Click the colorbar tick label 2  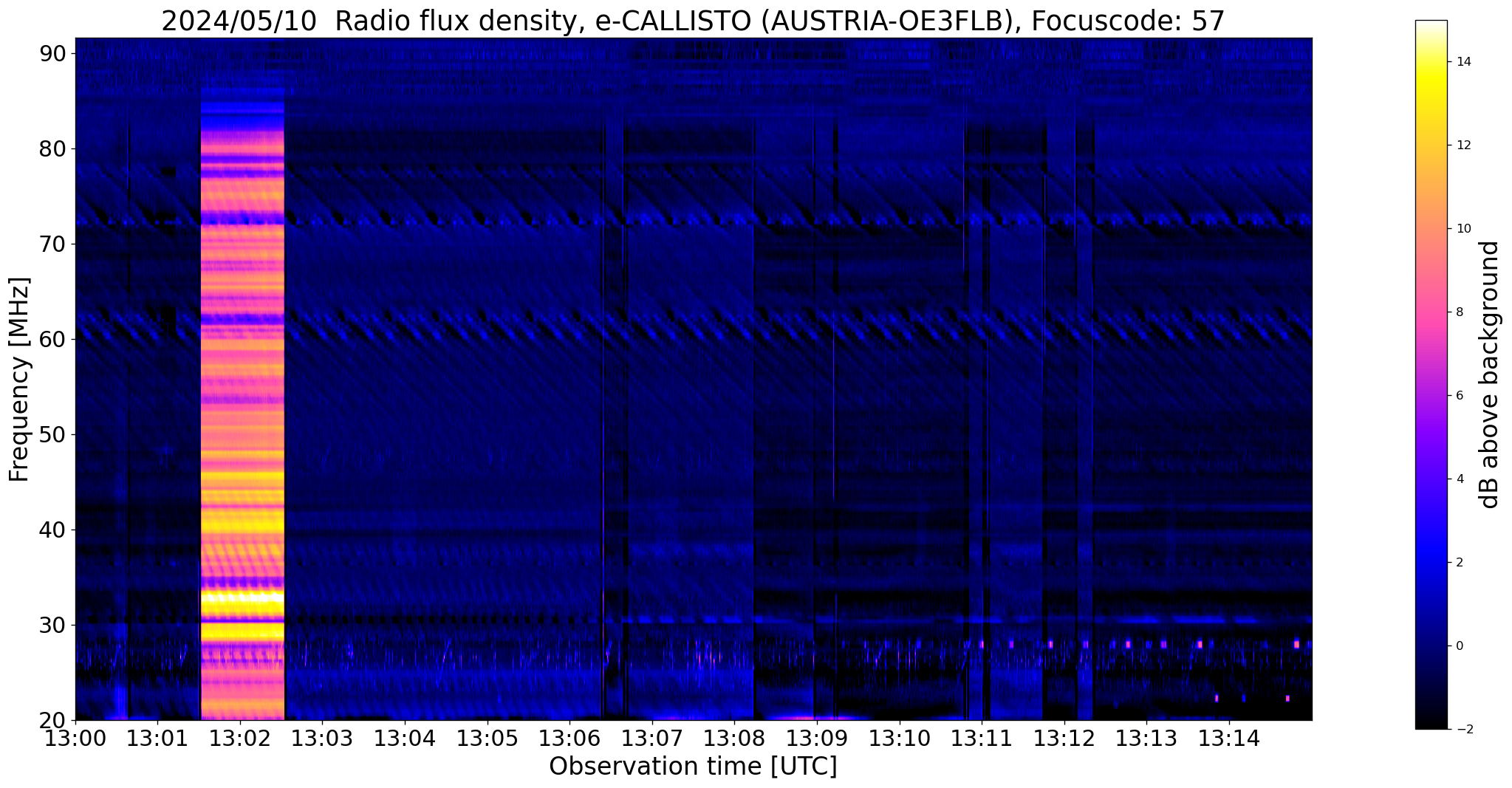1460,563
